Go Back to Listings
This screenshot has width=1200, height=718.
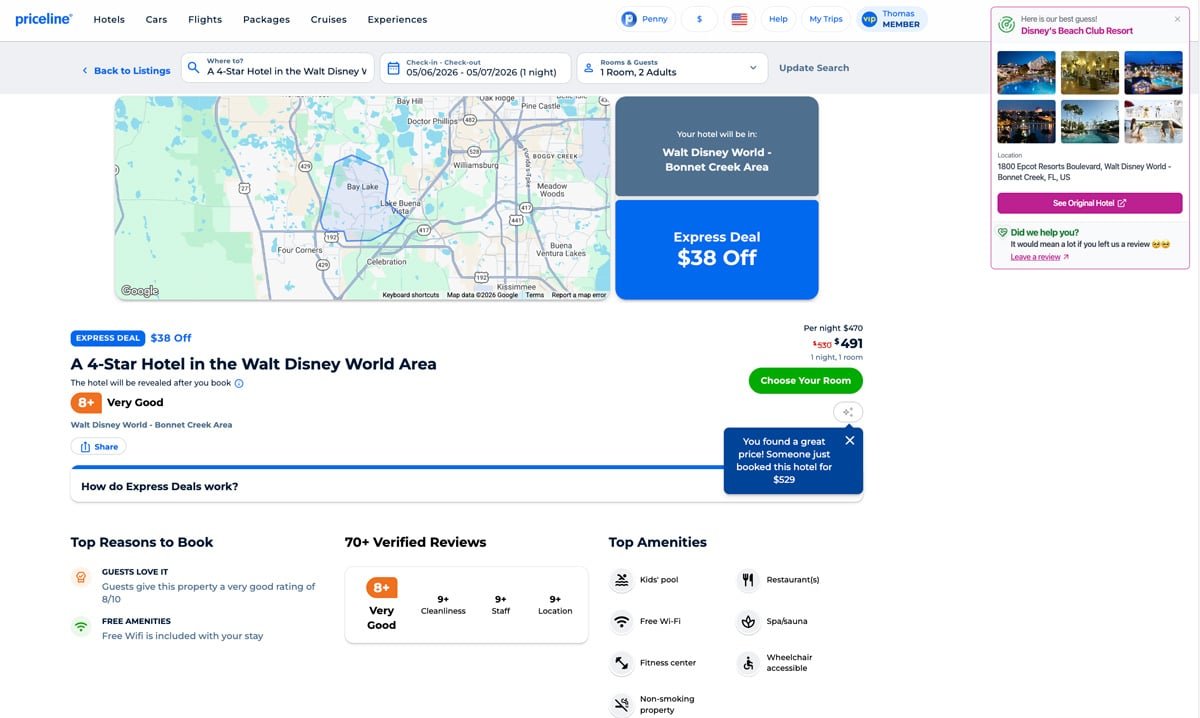click(126, 70)
